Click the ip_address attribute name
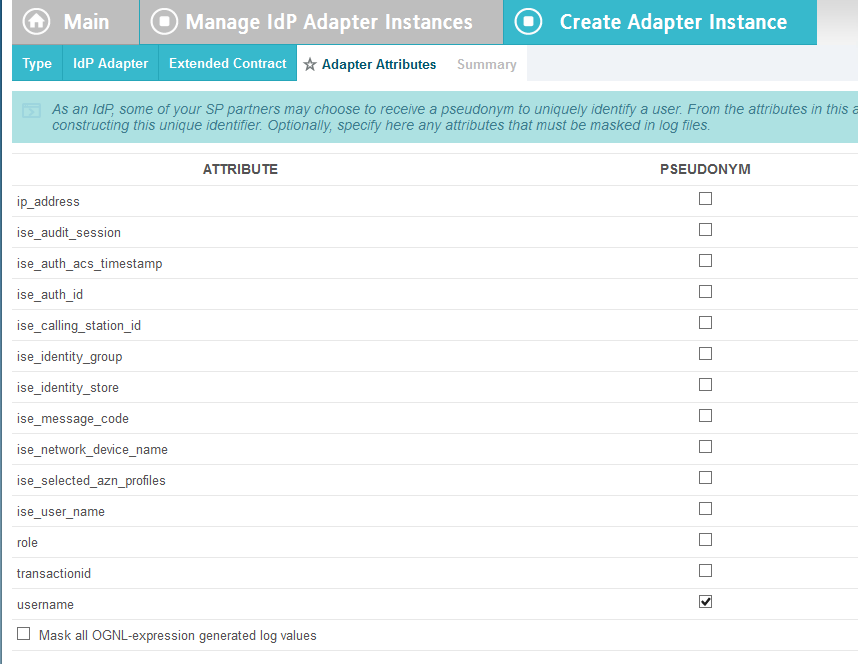The width and height of the screenshot is (858, 664). click(x=48, y=202)
